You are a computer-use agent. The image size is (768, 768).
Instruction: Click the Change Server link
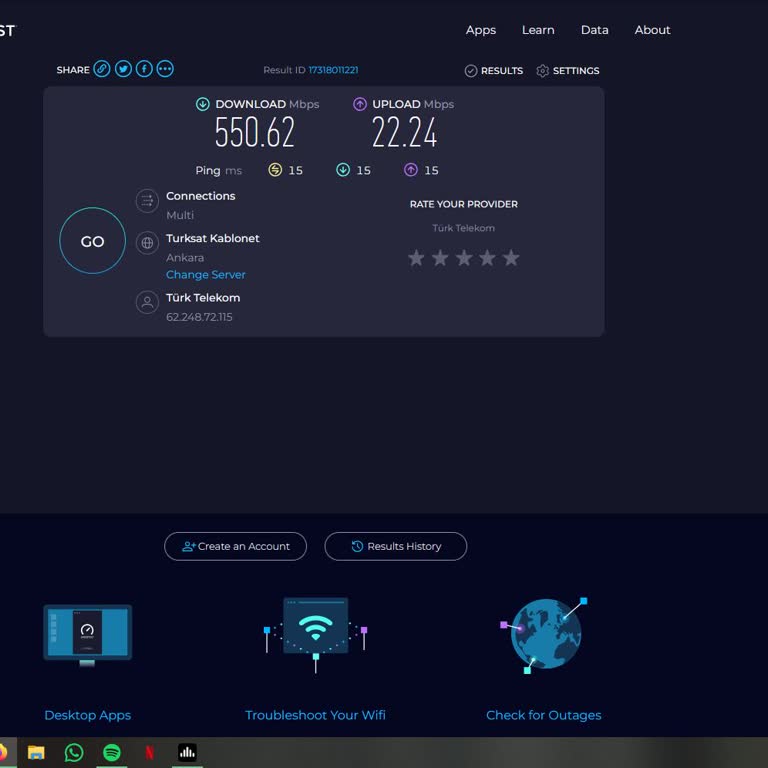tap(206, 275)
